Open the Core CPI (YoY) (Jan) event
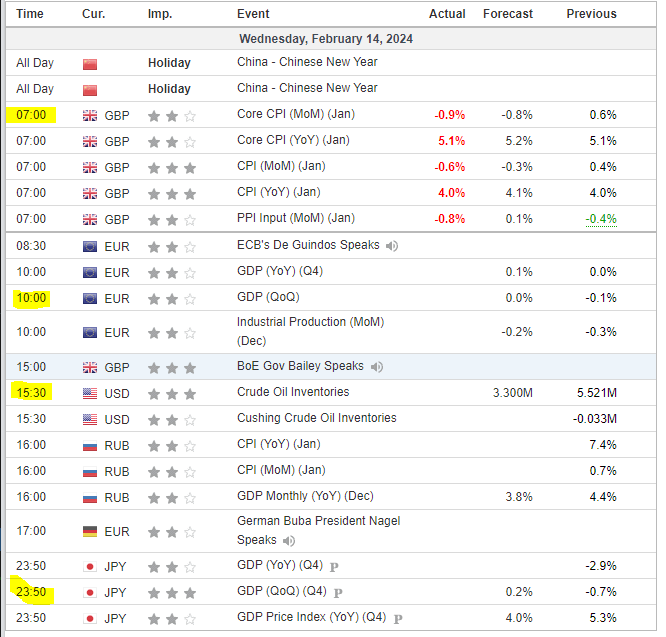This screenshot has height=637, width=666. coord(293,140)
